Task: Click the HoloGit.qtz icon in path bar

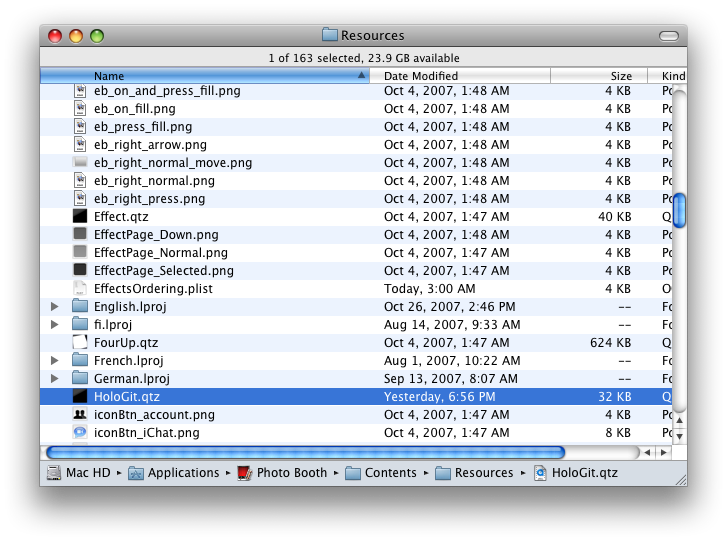Action: [540, 473]
